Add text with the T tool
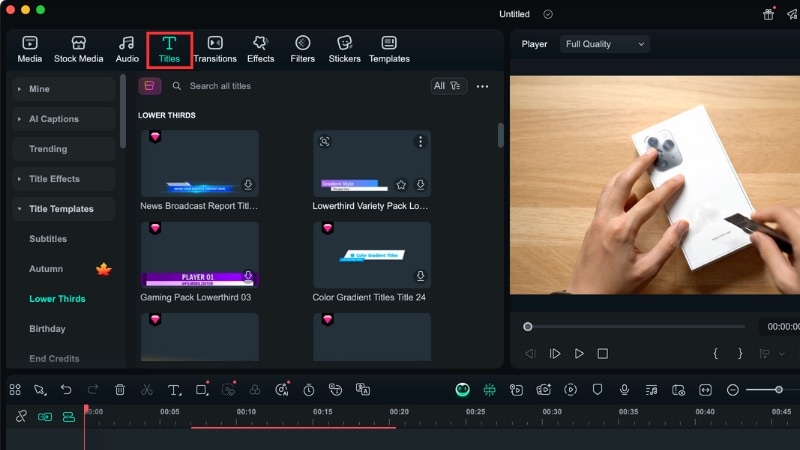This screenshot has width=800, height=450. coord(174,390)
